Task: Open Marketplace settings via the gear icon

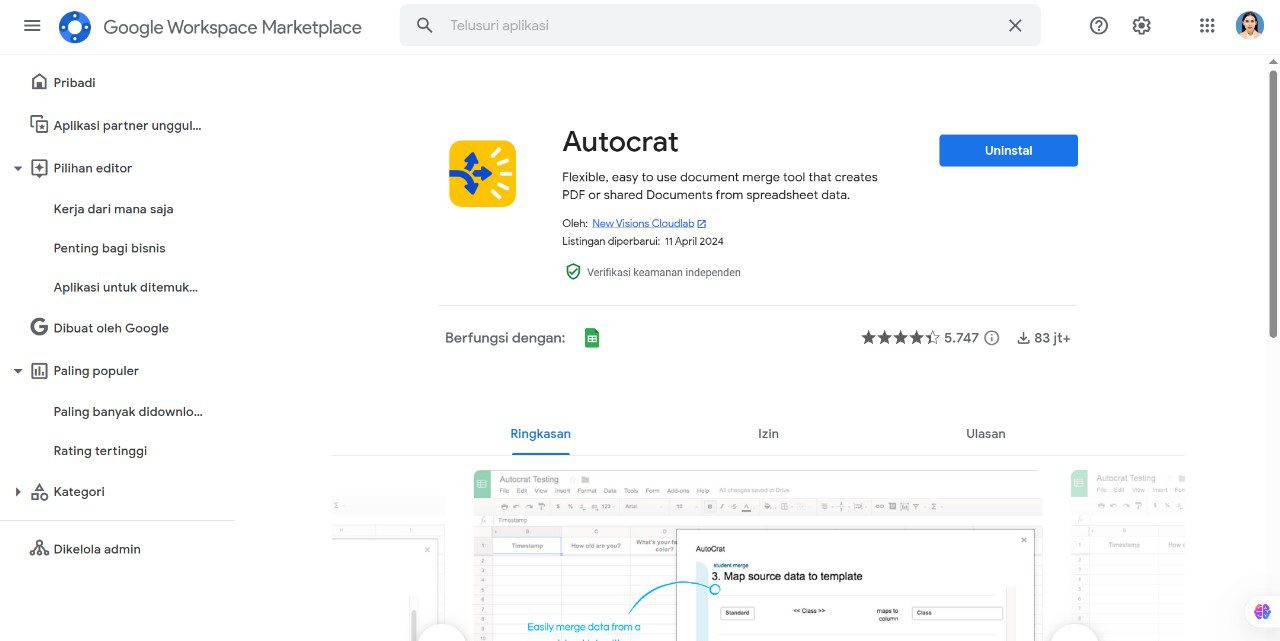Action: pos(1141,25)
